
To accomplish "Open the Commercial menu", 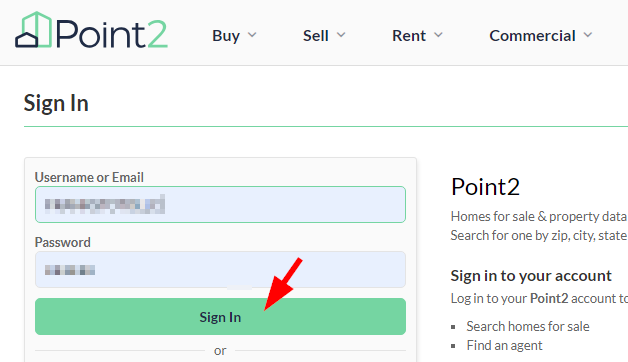I will (532, 36).
